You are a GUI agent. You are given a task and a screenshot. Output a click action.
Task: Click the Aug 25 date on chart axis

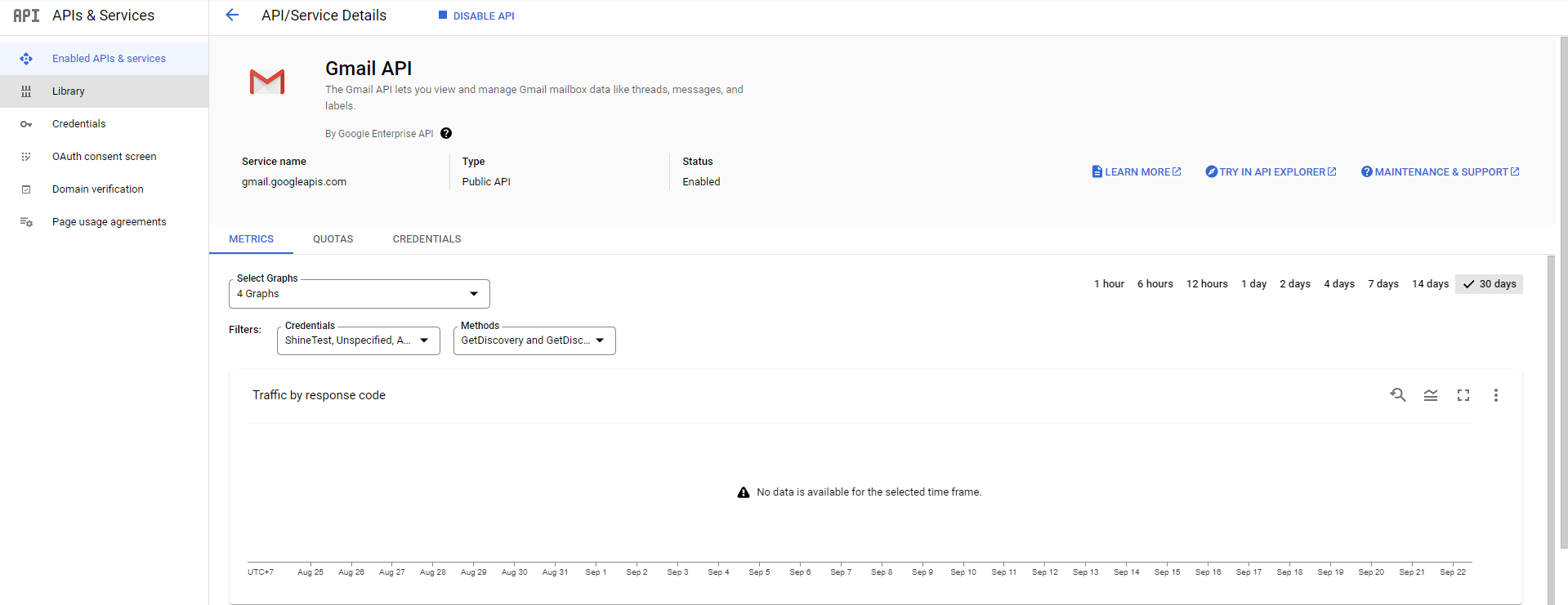[x=310, y=572]
